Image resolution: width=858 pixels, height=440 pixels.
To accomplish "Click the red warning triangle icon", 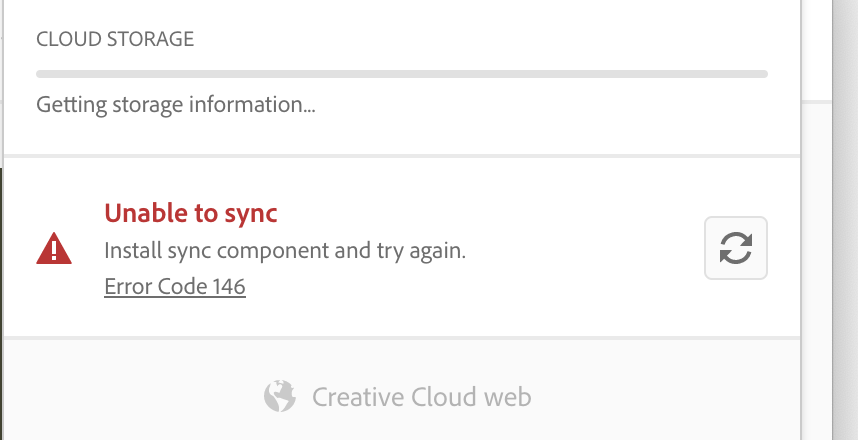I will click(x=53, y=248).
